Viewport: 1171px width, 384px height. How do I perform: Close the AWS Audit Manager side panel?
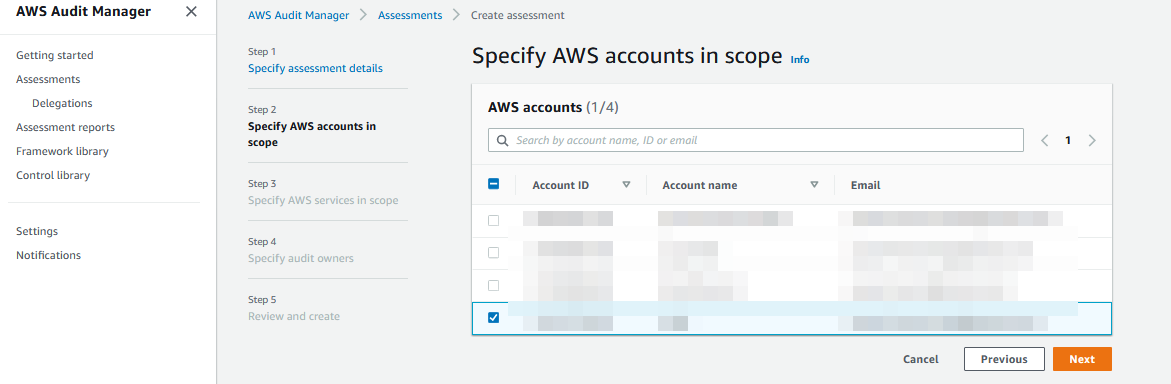pyautogui.click(x=191, y=11)
